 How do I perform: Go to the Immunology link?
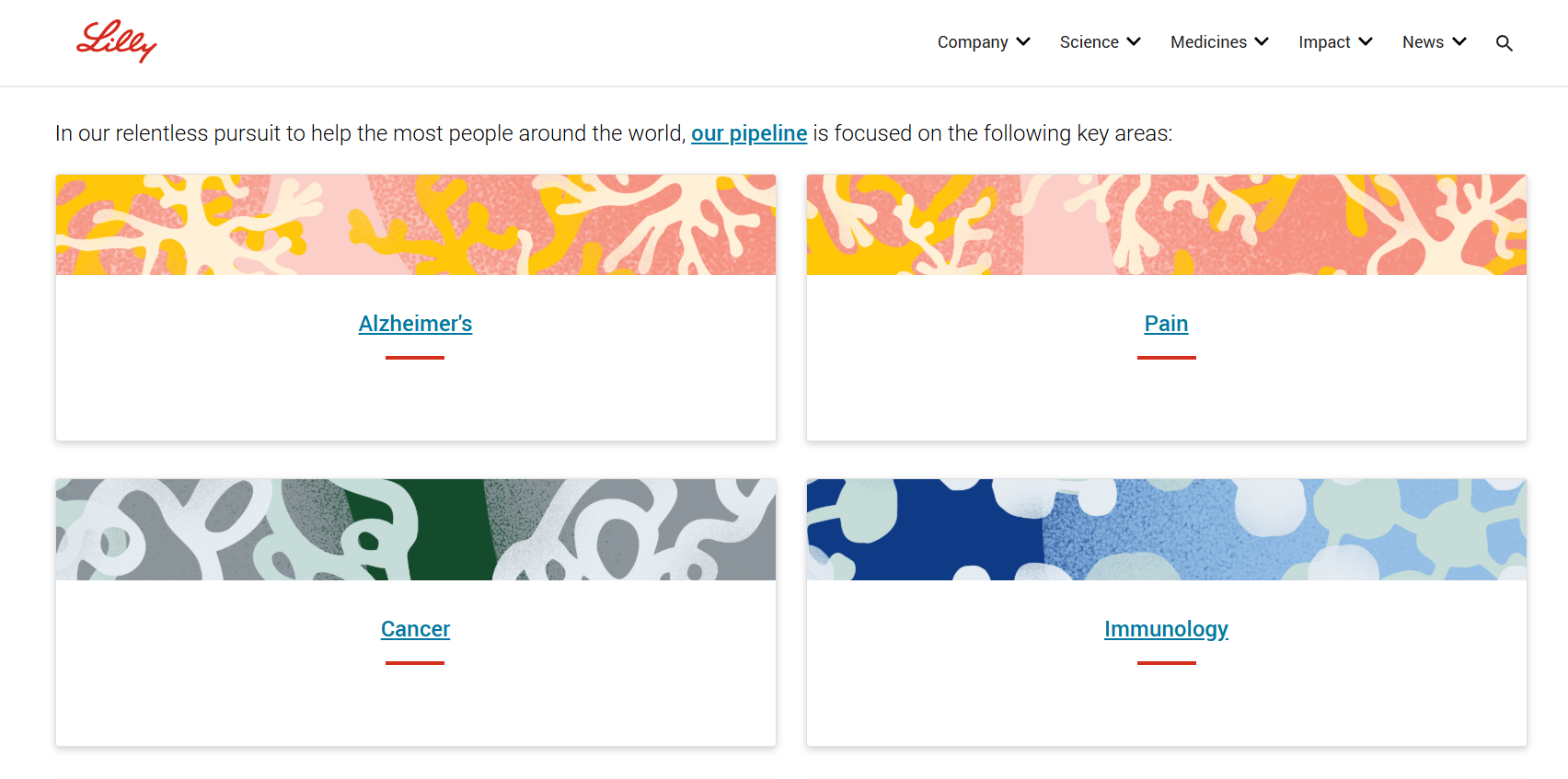coord(1166,629)
